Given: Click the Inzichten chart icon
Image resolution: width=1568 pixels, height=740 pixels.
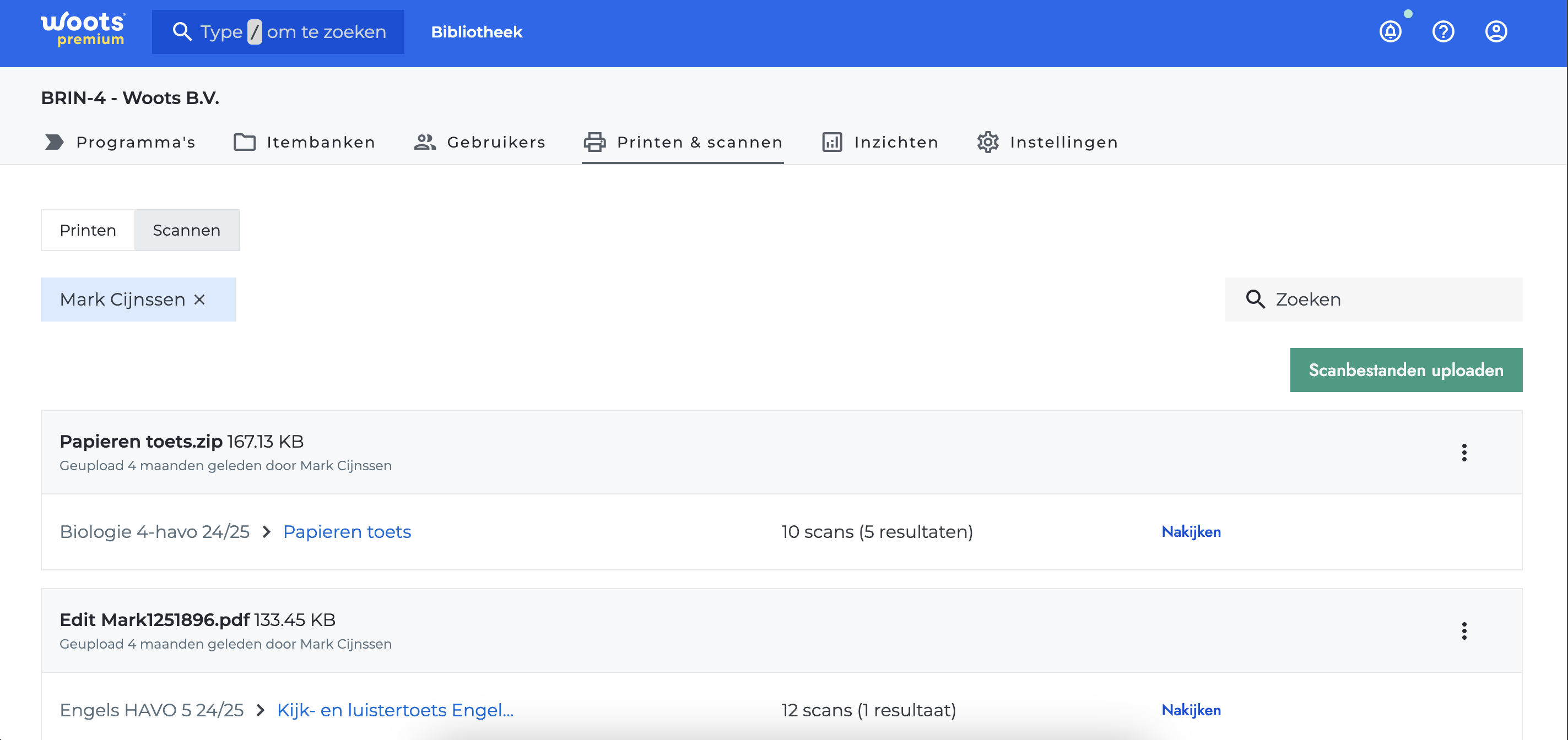Looking at the screenshot, I should (831, 143).
